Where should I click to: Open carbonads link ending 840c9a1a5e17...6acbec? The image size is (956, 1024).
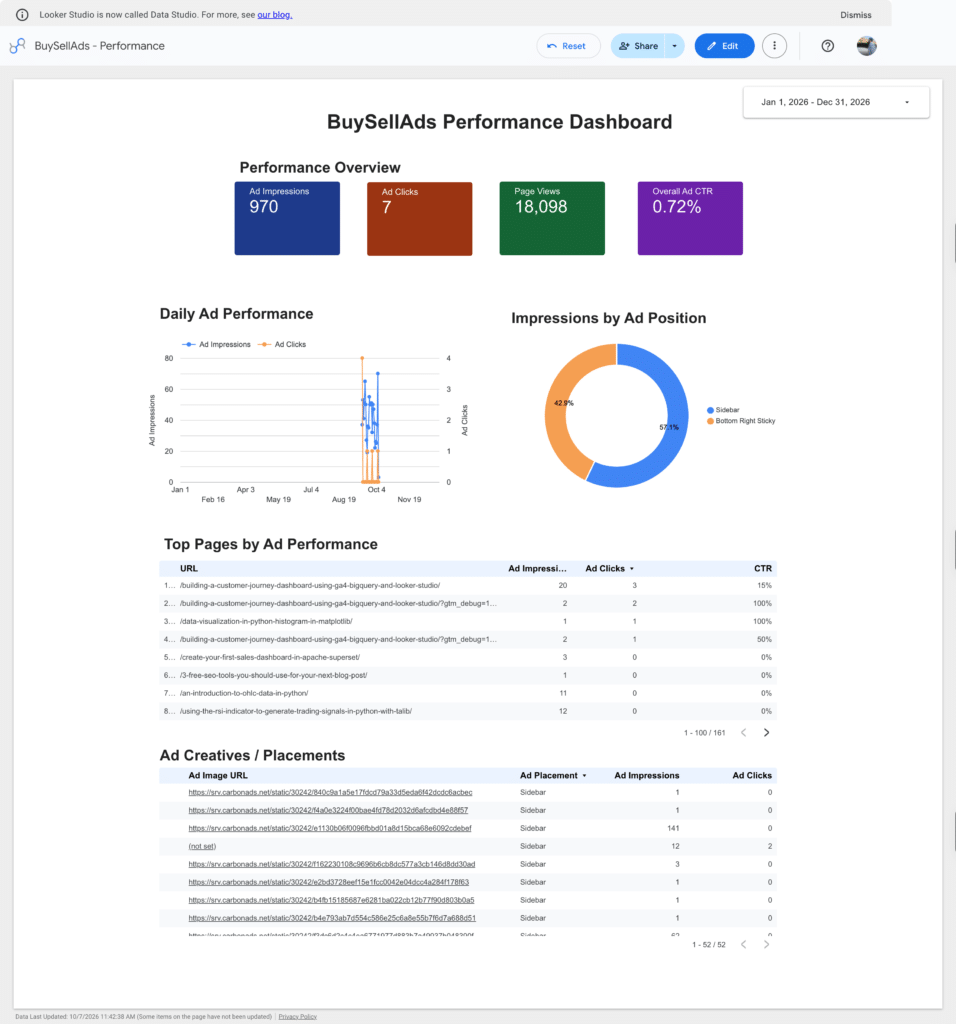330,792
